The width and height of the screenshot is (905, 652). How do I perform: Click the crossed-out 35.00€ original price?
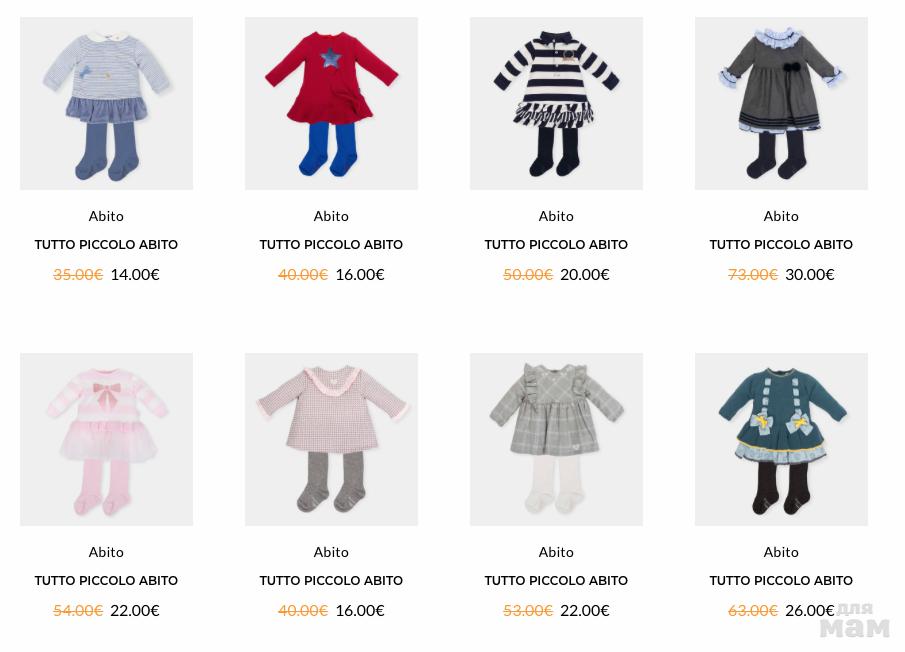[78, 275]
